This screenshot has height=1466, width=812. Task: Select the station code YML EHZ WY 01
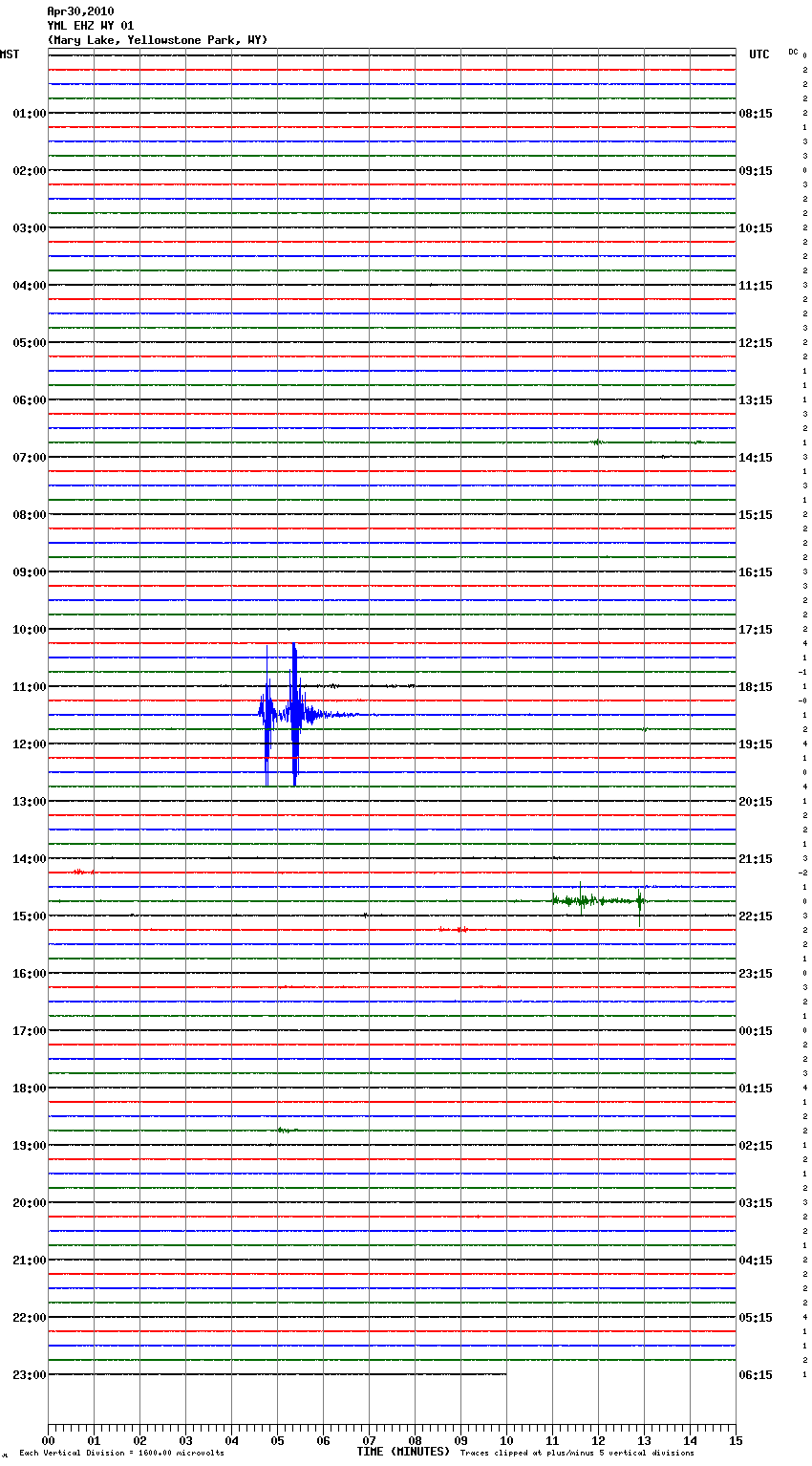tap(91, 26)
